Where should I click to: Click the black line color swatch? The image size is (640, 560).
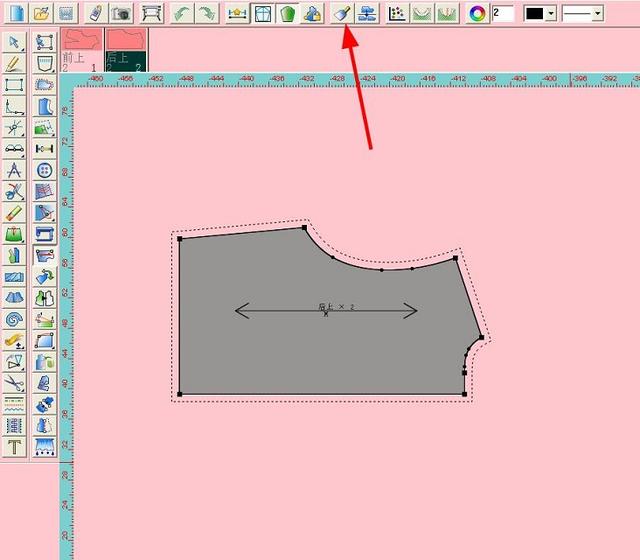tap(535, 13)
